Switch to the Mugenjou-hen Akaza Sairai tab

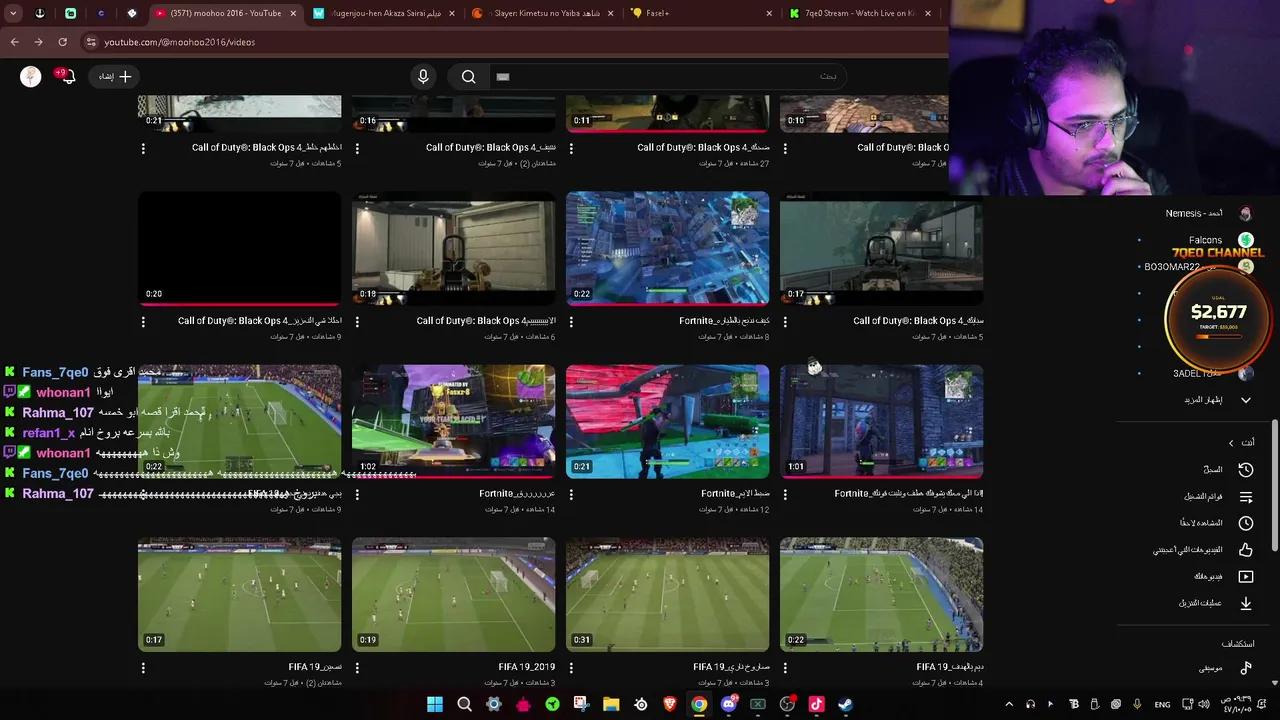[x=383, y=13]
